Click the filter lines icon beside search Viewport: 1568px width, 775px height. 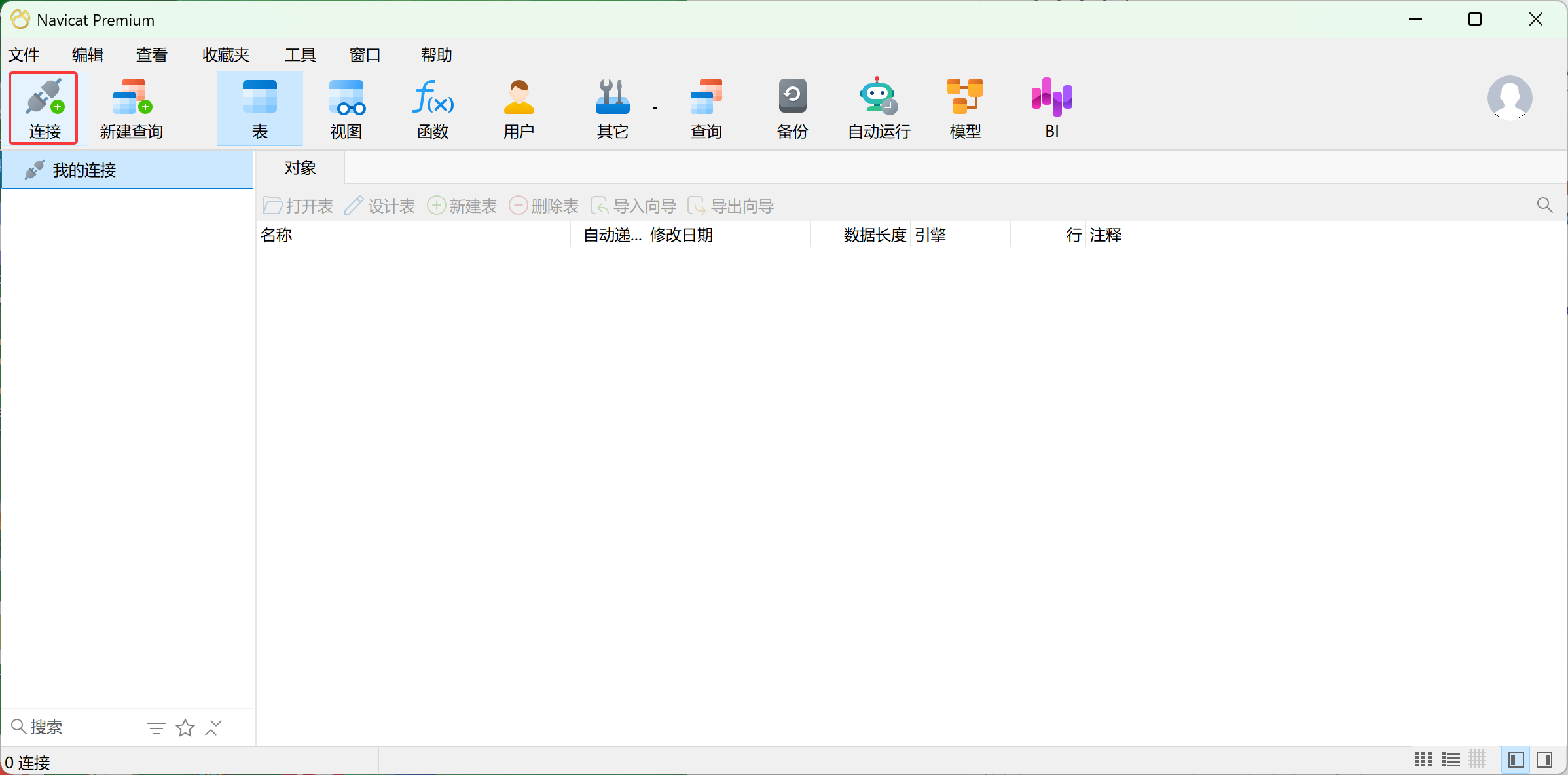tap(156, 728)
